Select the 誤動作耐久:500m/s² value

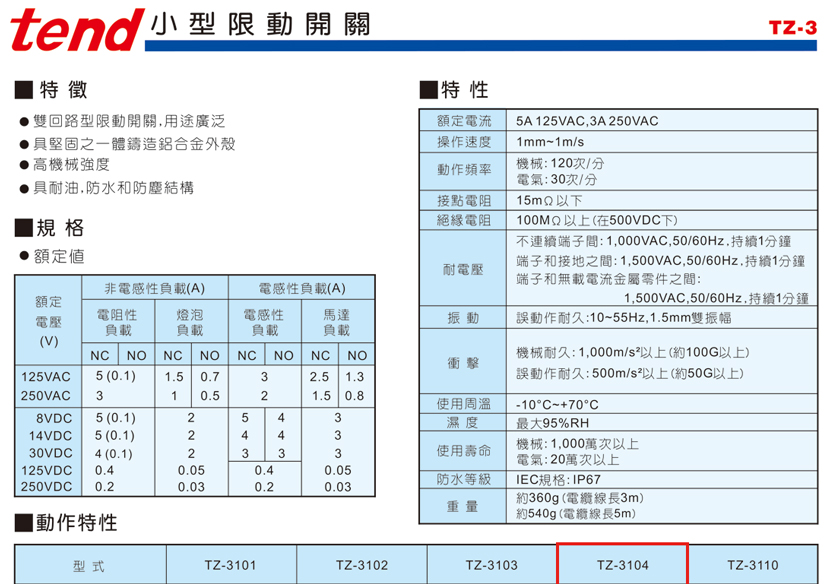630,373
